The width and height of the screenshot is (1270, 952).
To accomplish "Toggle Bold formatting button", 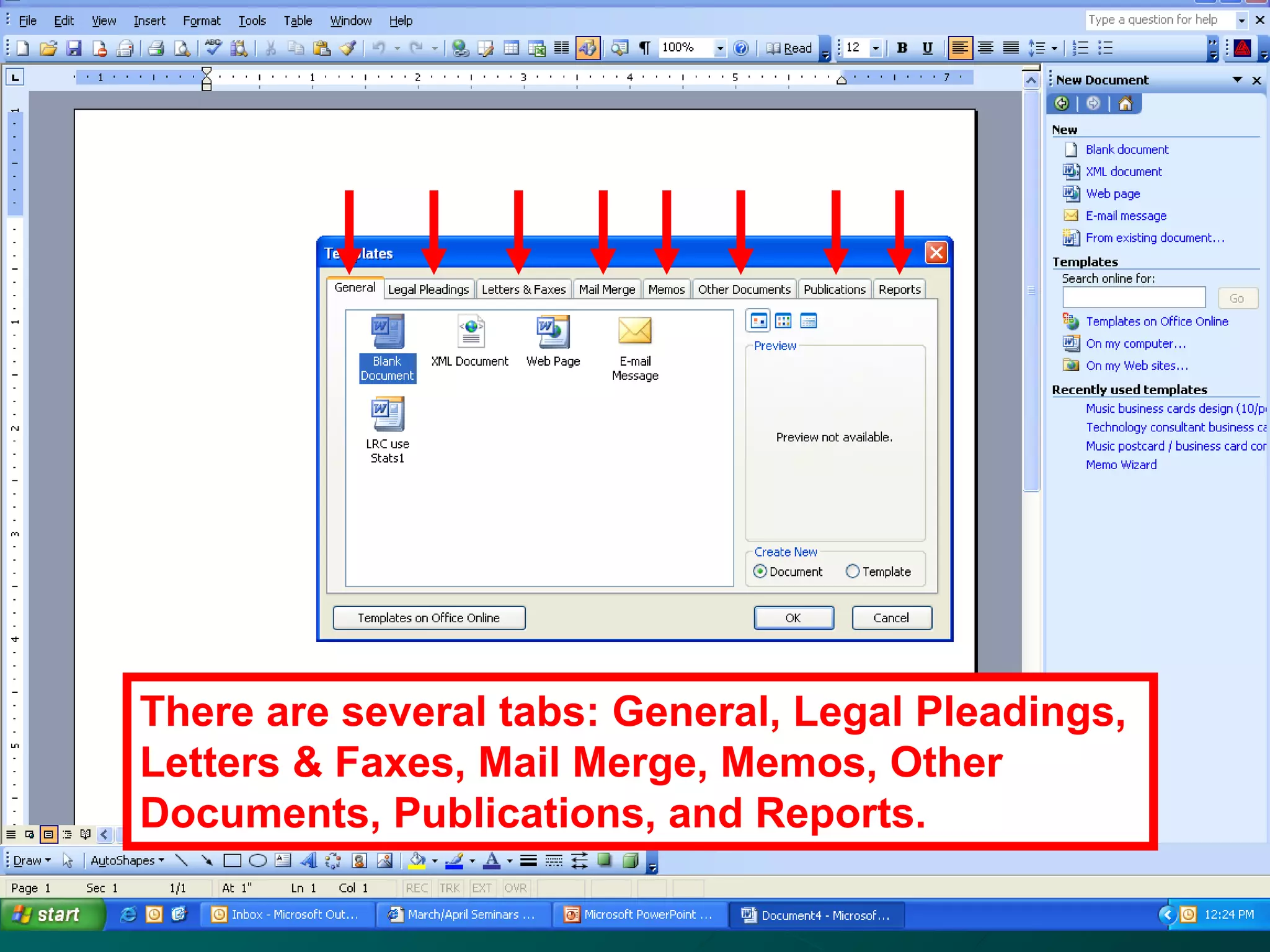I will coord(902,48).
